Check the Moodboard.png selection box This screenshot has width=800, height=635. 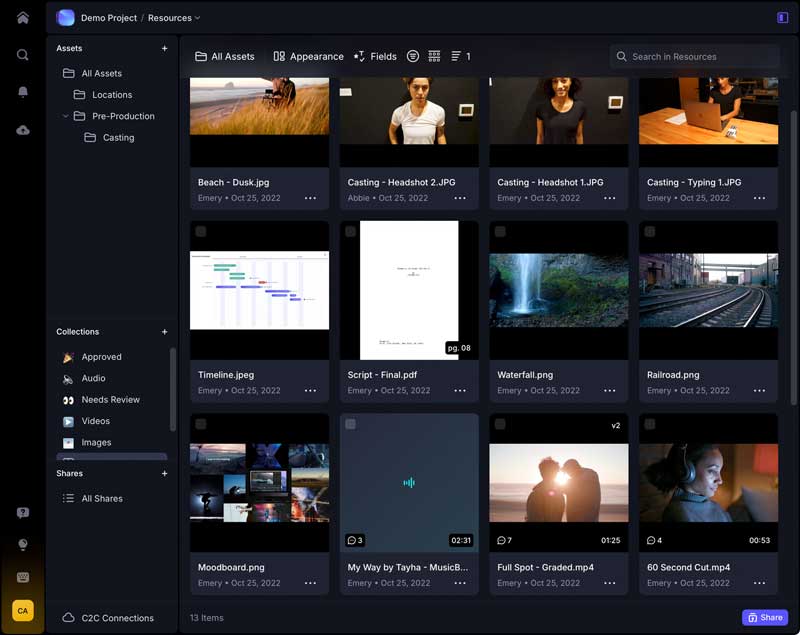pos(201,424)
